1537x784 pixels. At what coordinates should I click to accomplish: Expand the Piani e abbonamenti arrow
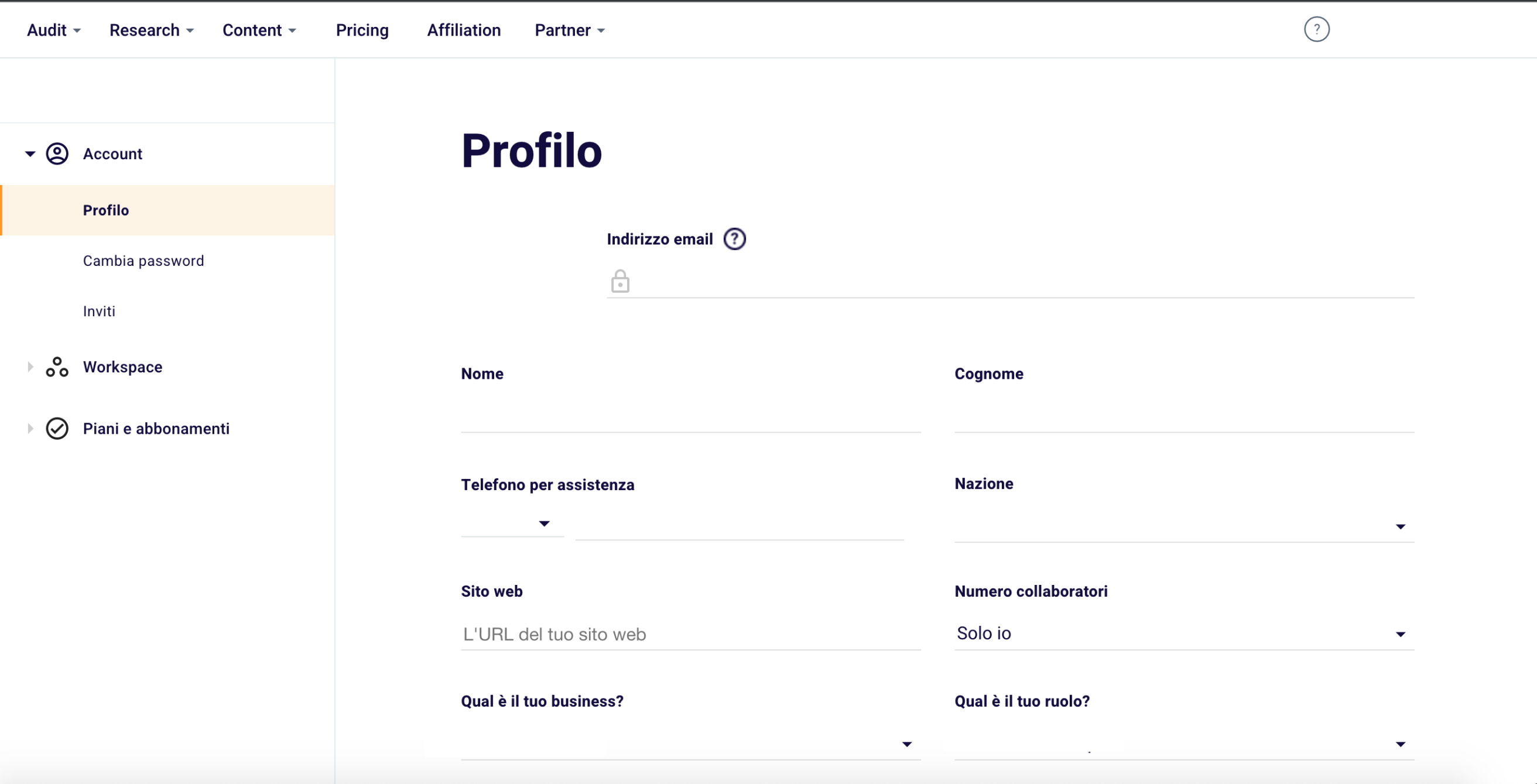pos(30,429)
